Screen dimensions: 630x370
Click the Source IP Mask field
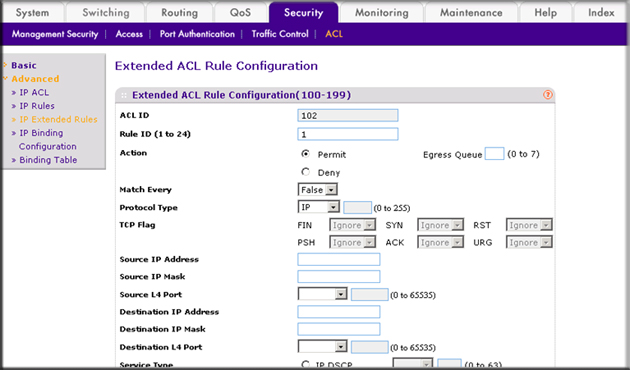pyautogui.click(x=339, y=276)
